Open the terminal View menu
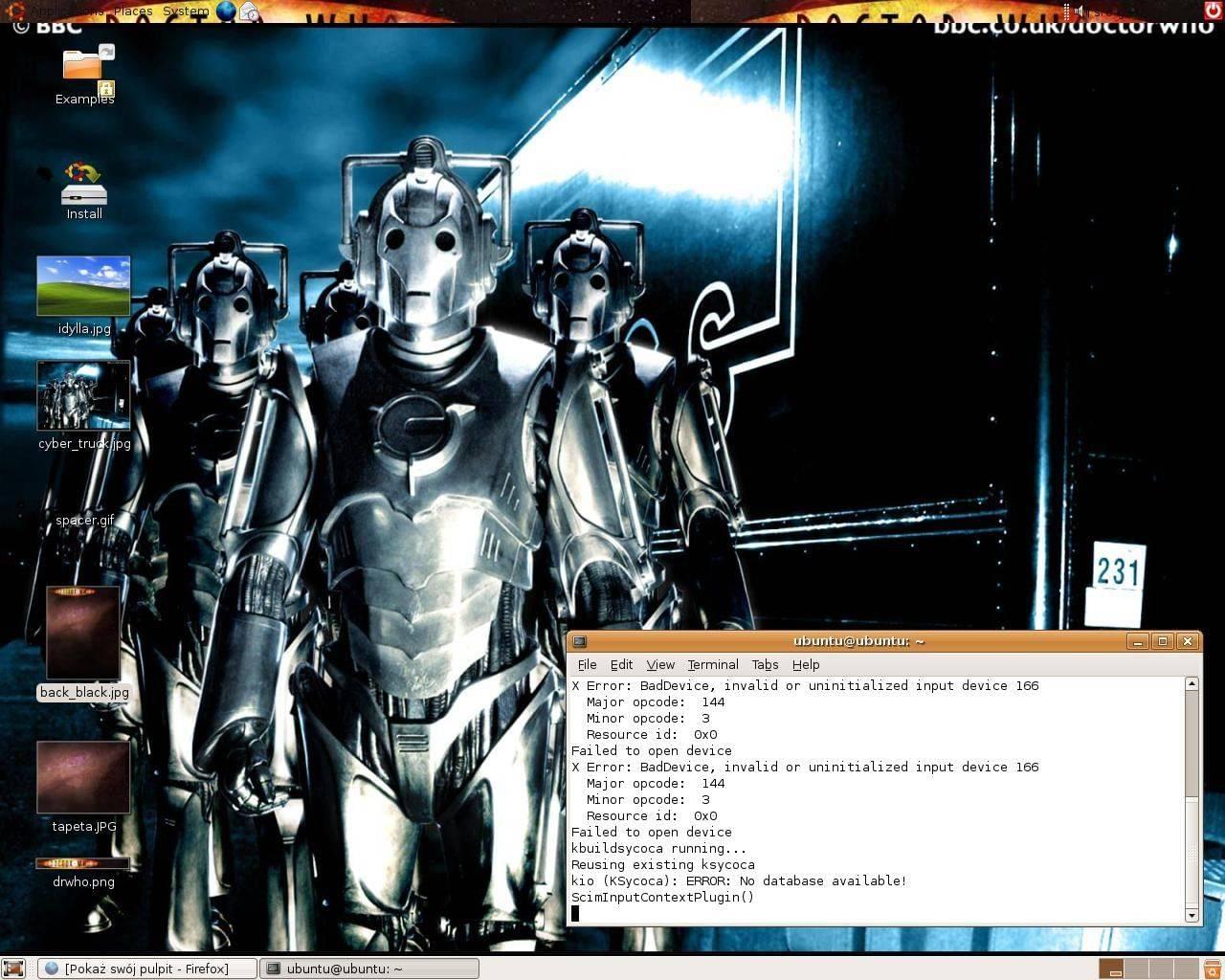Screen dimensions: 1225x980 (660, 664)
